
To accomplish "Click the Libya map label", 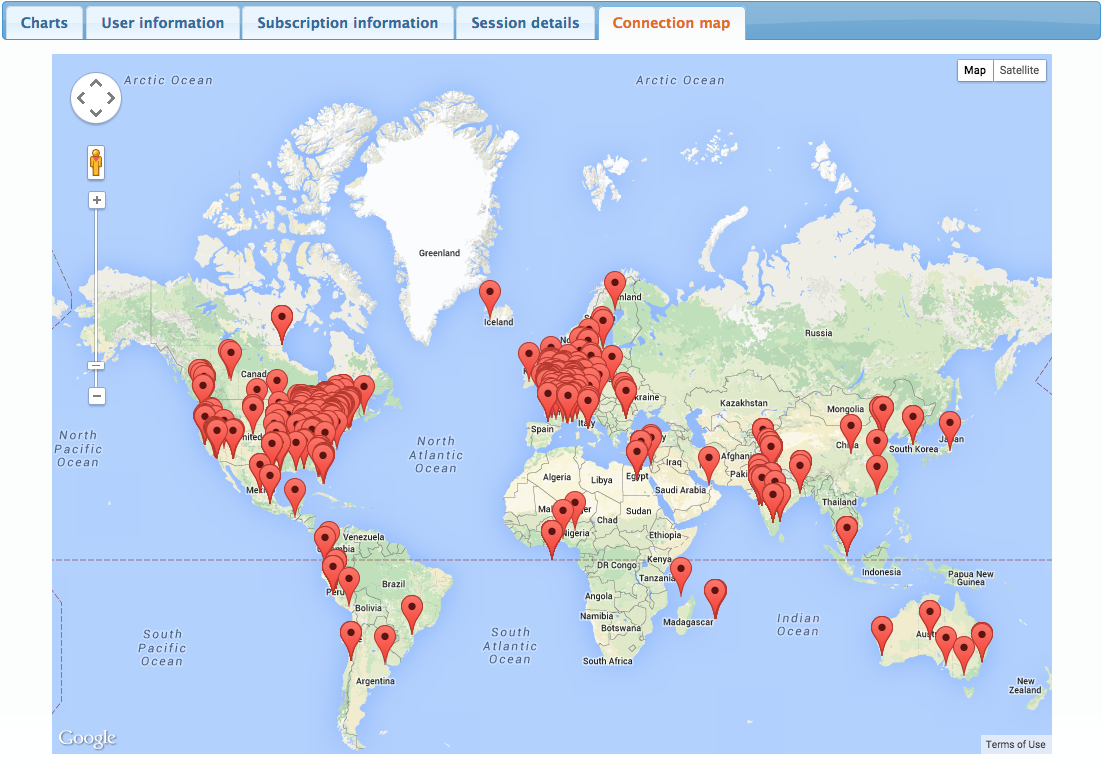I will tap(602, 480).
